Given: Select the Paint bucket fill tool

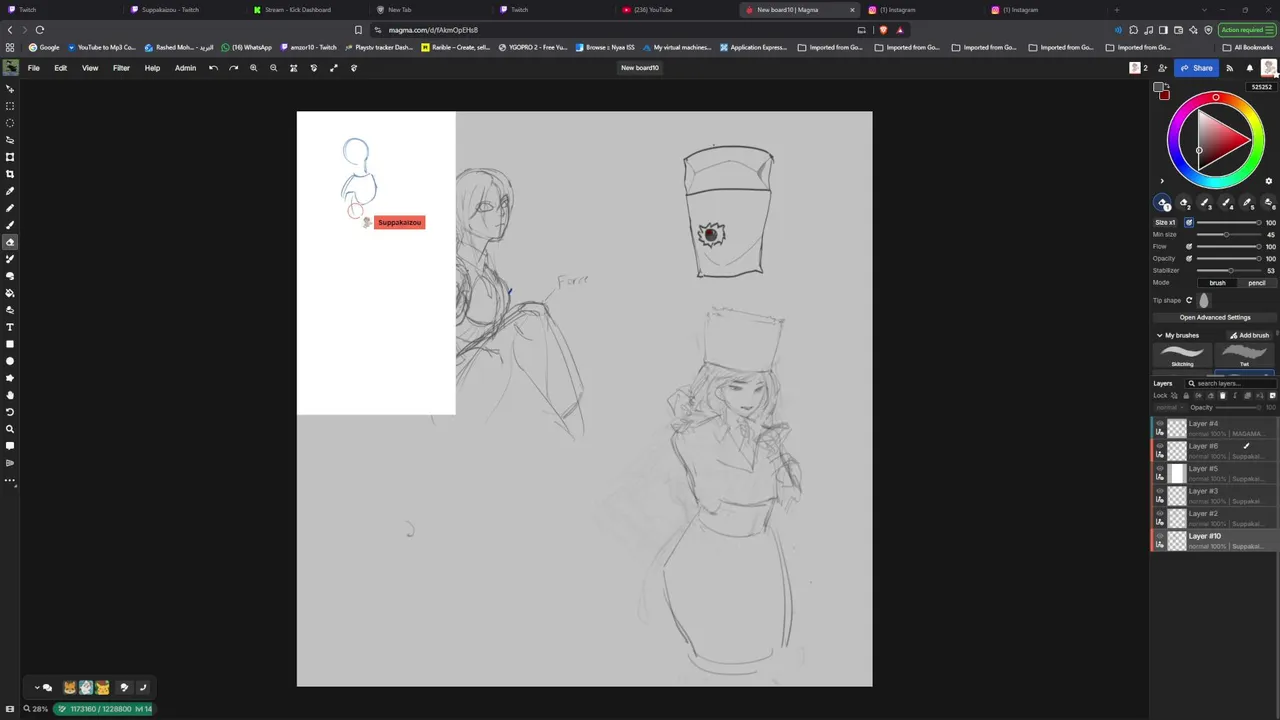Looking at the screenshot, I should click(x=10, y=293).
